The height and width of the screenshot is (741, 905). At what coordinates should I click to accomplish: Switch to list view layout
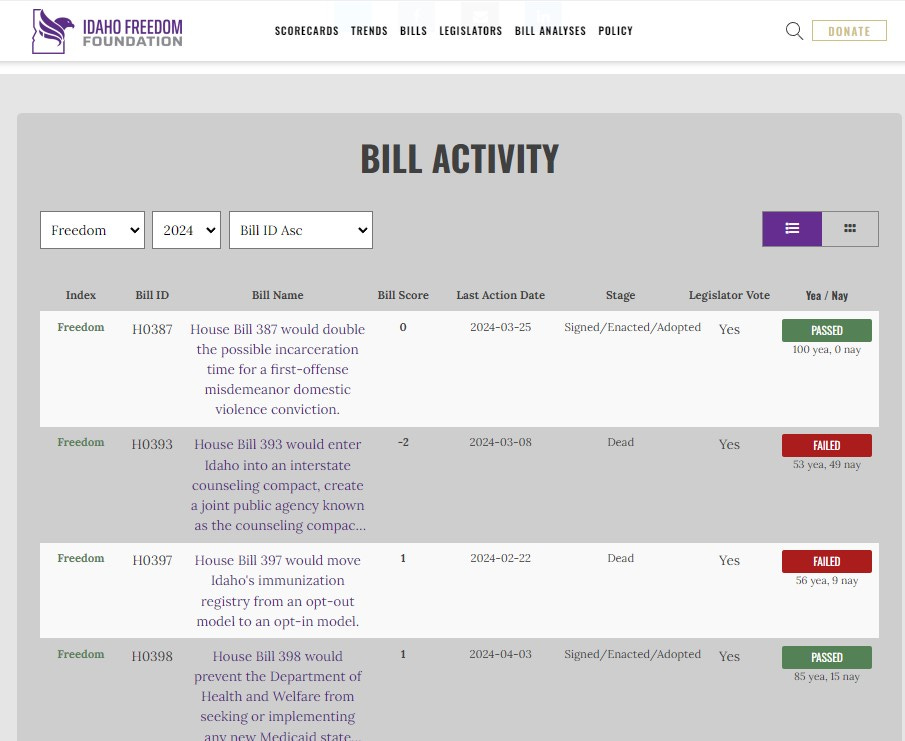792,229
